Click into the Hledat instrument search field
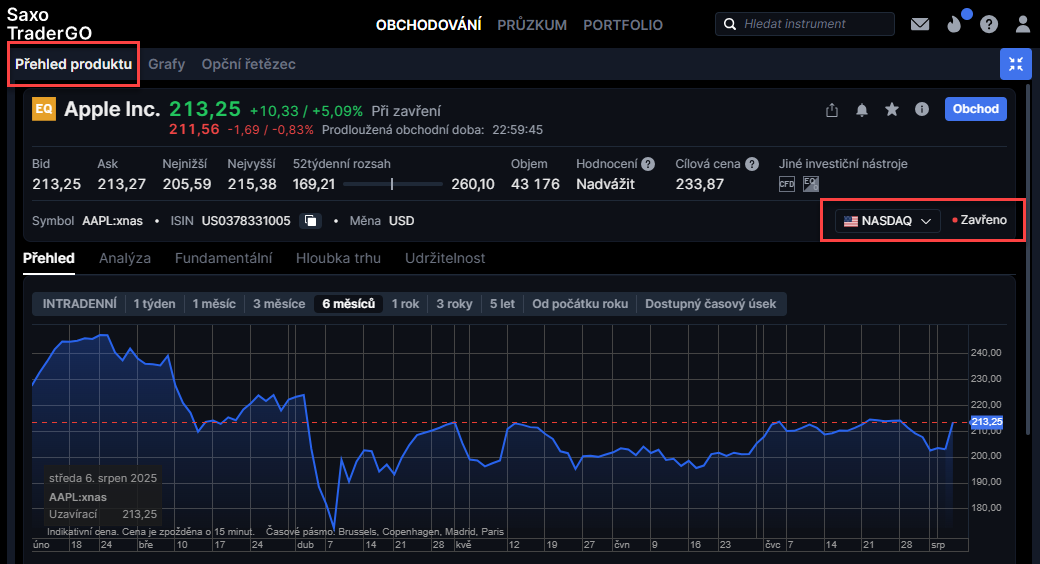Viewport: 1040px width, 564px height. 805,24
